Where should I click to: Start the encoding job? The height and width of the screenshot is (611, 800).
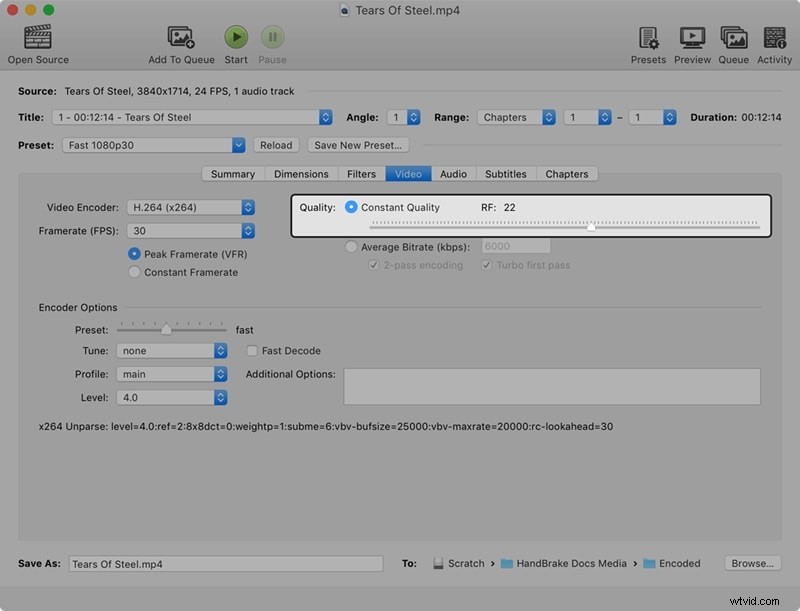click(236, 35)
